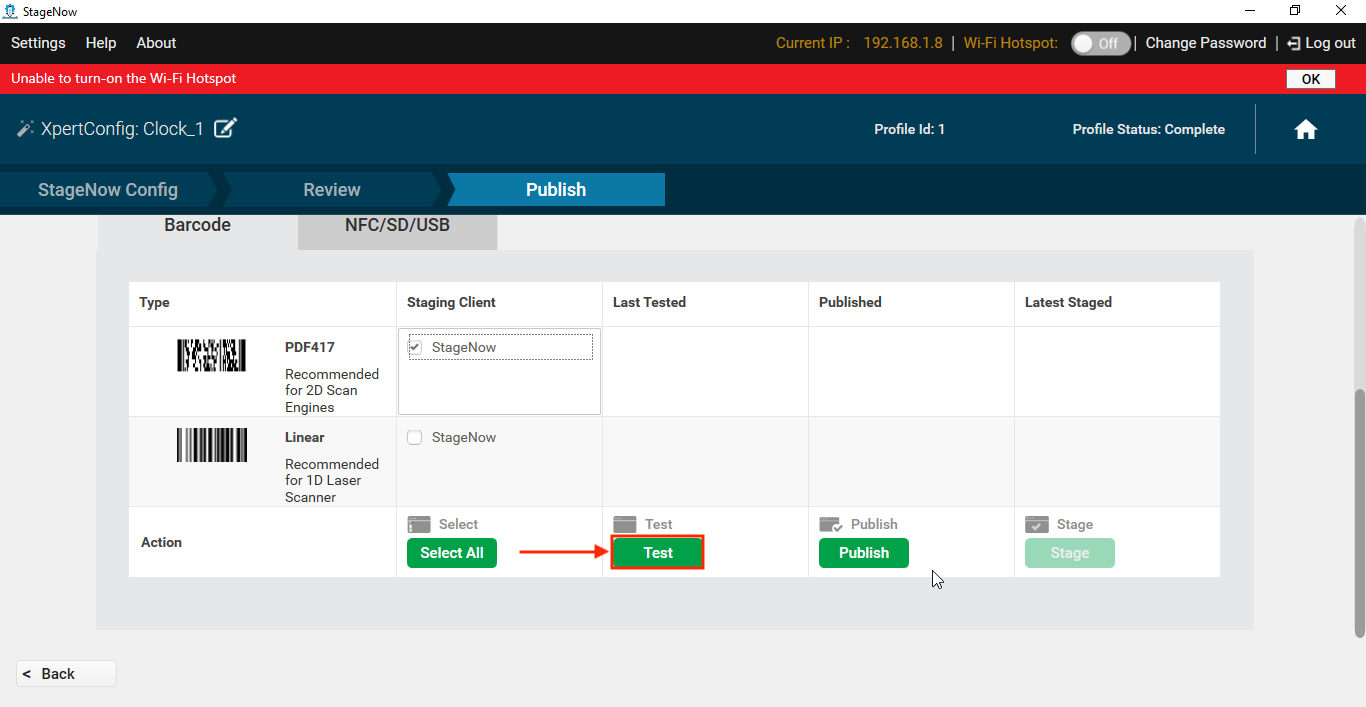
Task: Dismiss the Wi-Fi error with OK
Action: point(1310,79)
